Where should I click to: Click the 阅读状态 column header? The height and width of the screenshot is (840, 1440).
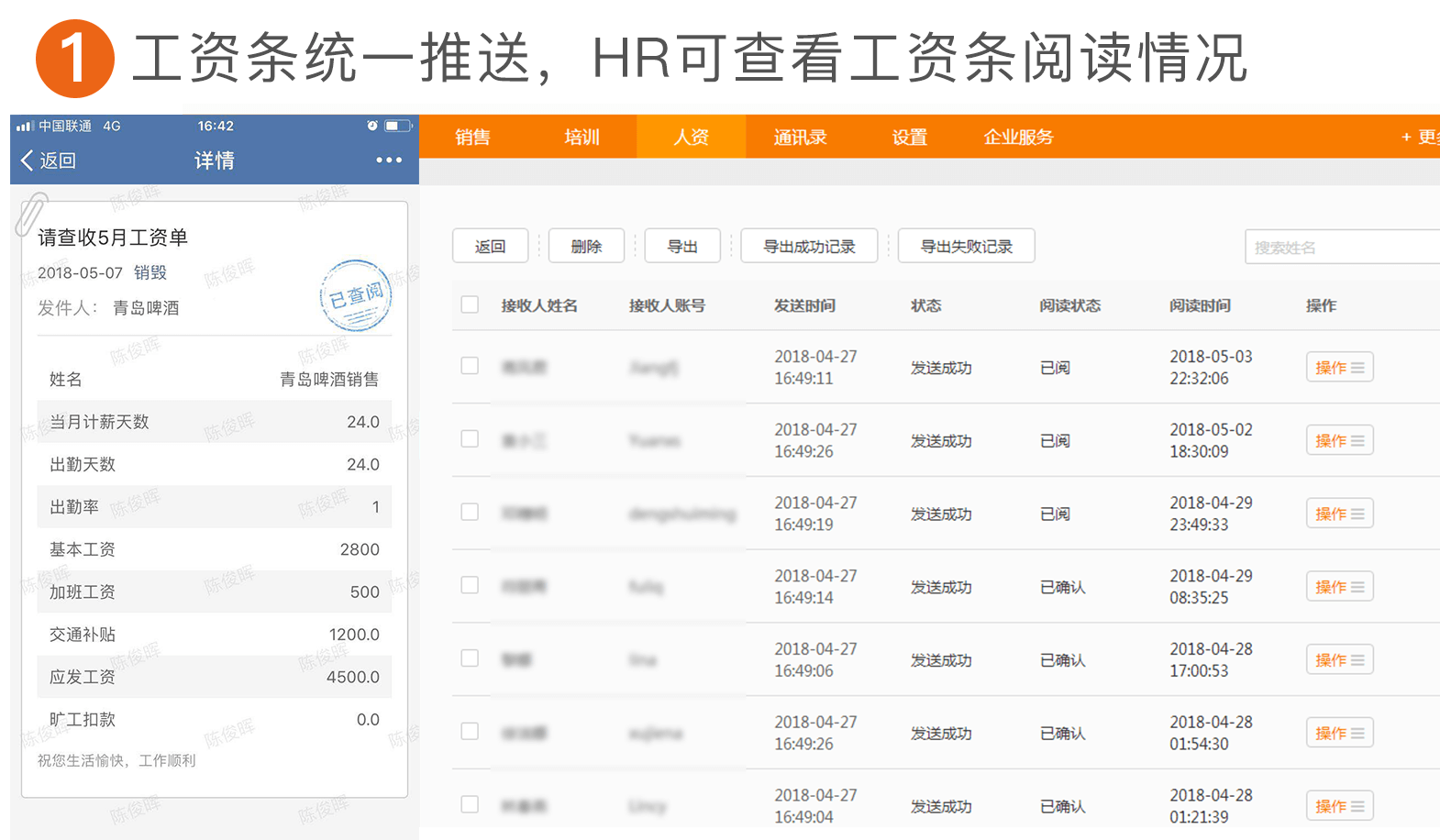click(1070, 305)
